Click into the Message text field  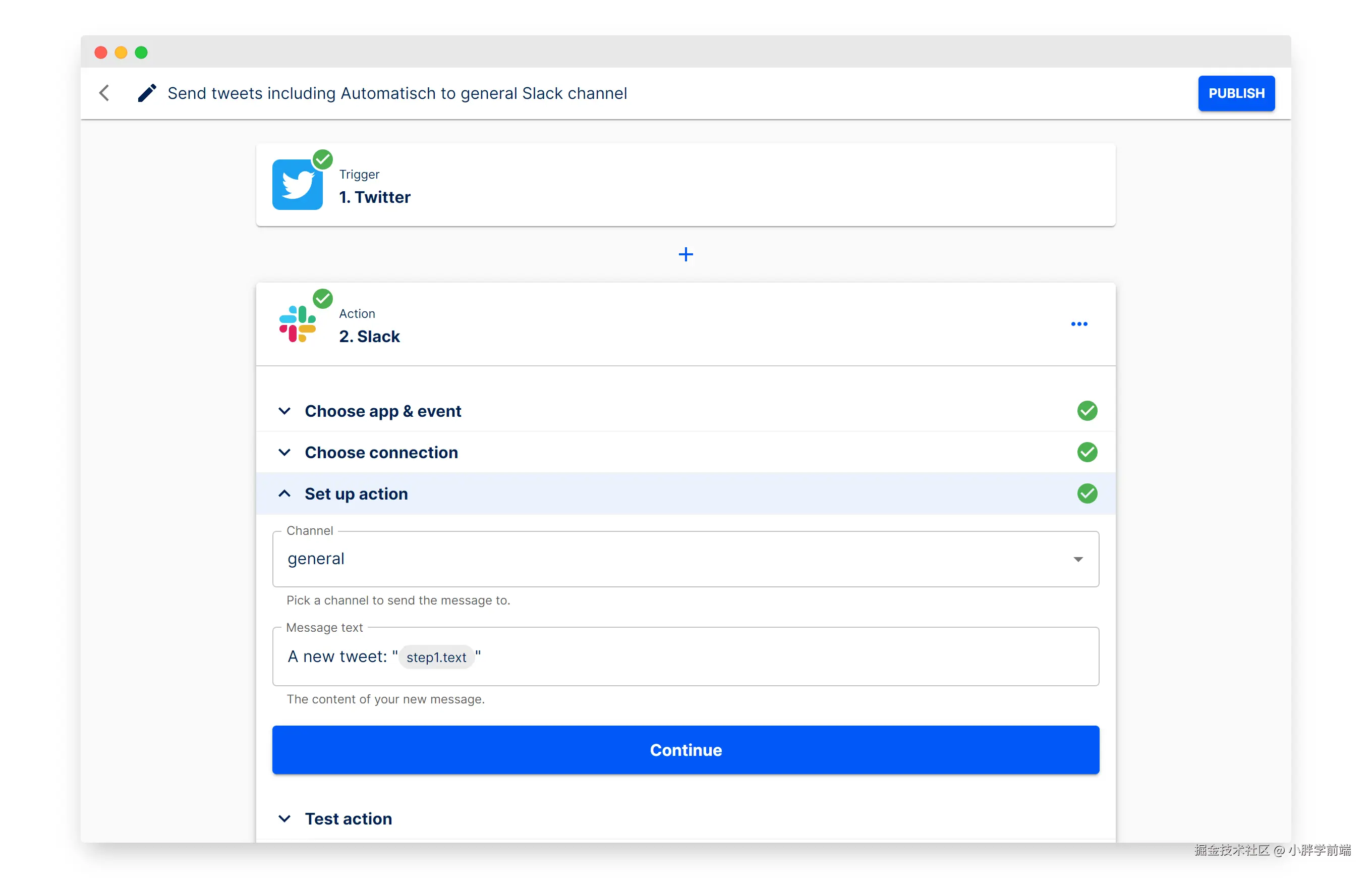(x=740, y=657)
